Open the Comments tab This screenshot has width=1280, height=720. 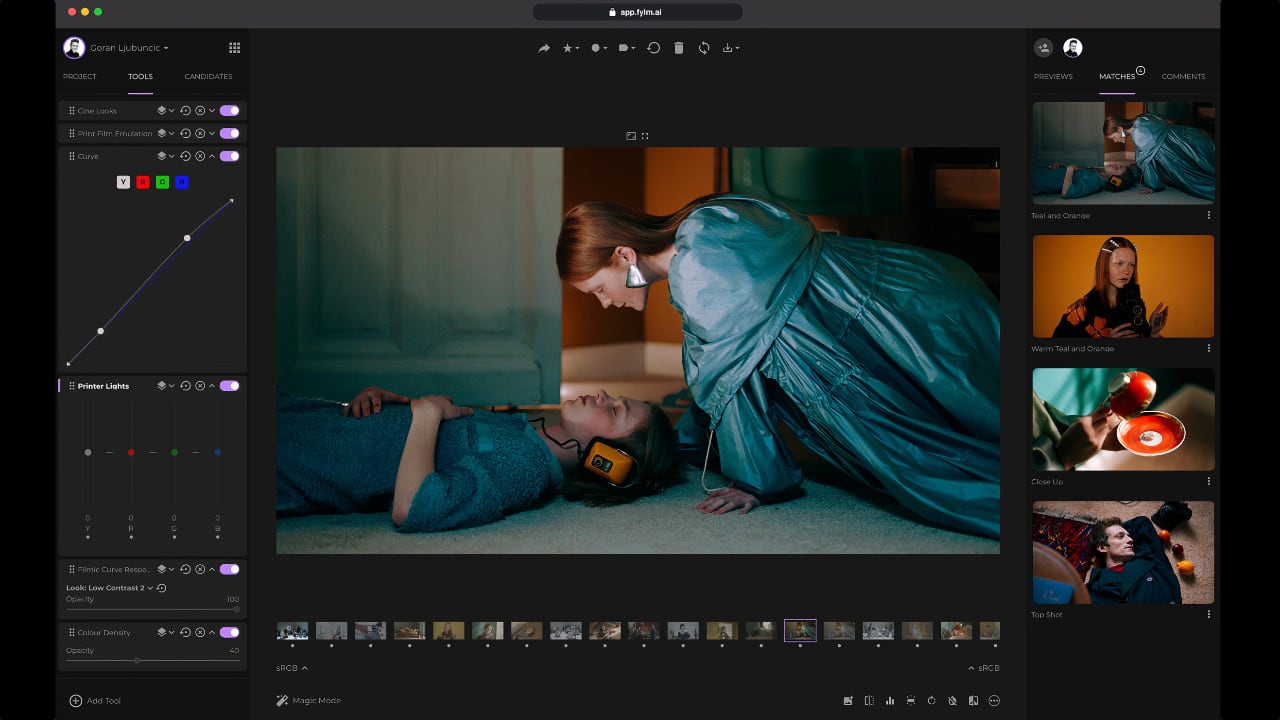1183,76
